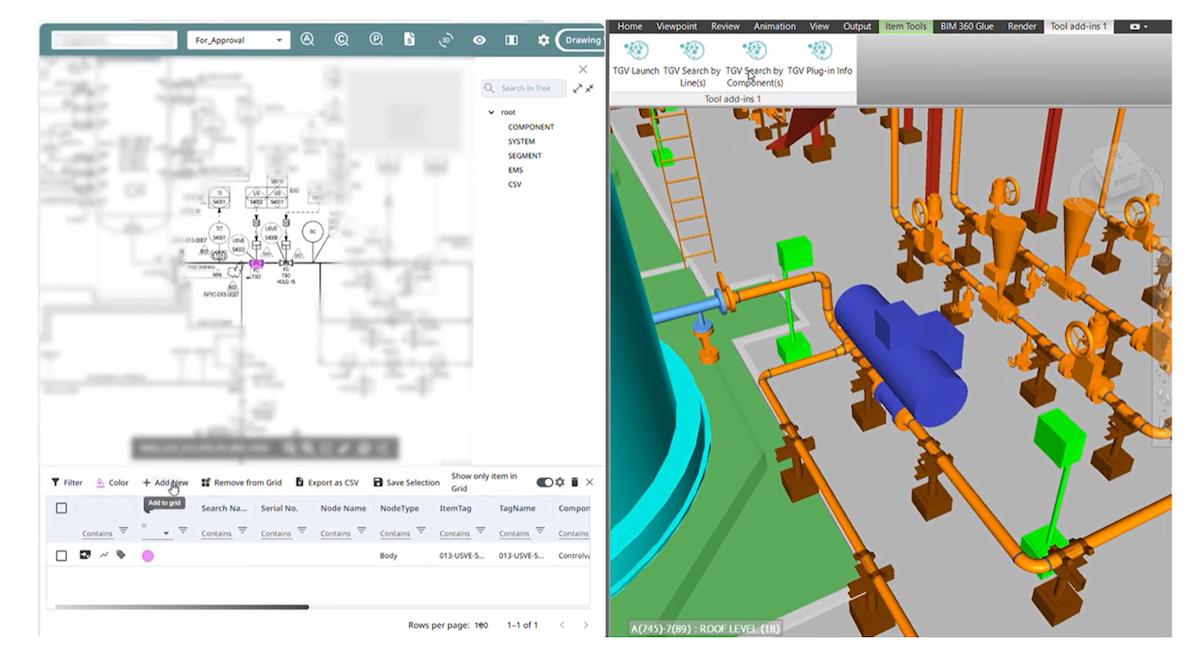The width and height of the screenshot is (1200, 654).
Task: Open the BIM 360 Glue tab
Action: click(x=966, y=26)
